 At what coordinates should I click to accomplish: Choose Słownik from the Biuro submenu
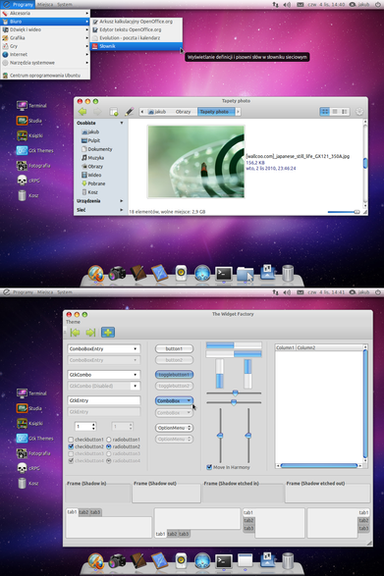(136, 46)
